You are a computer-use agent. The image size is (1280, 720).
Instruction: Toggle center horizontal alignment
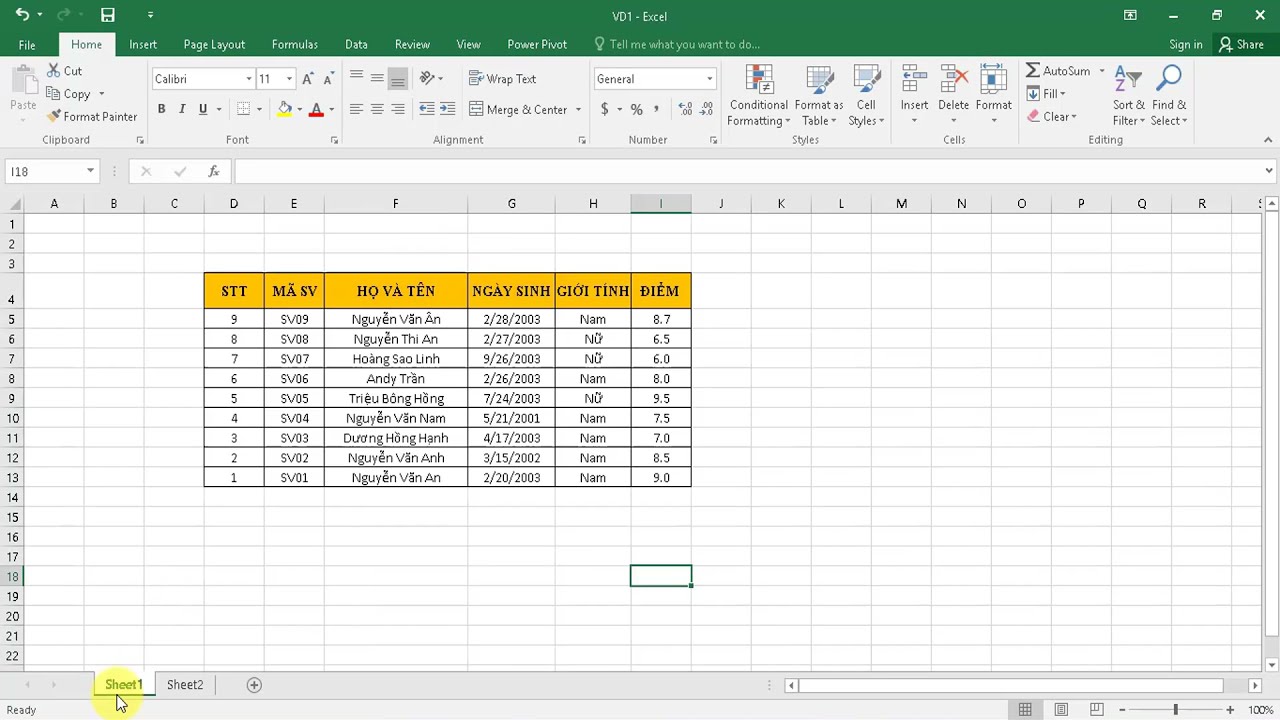point(377,109)
